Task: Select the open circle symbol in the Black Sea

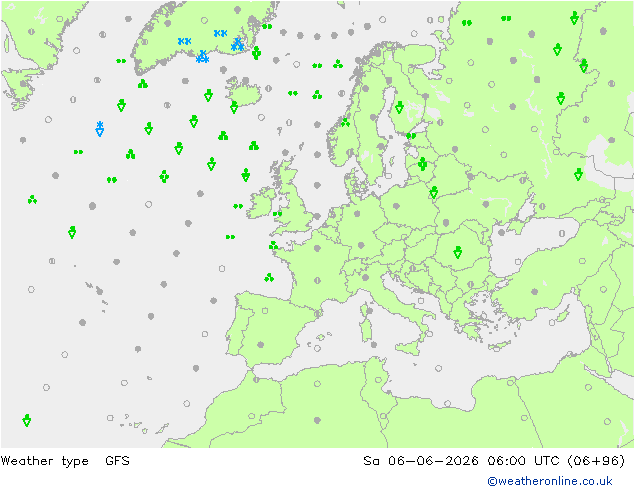Action: click(562, 233)
